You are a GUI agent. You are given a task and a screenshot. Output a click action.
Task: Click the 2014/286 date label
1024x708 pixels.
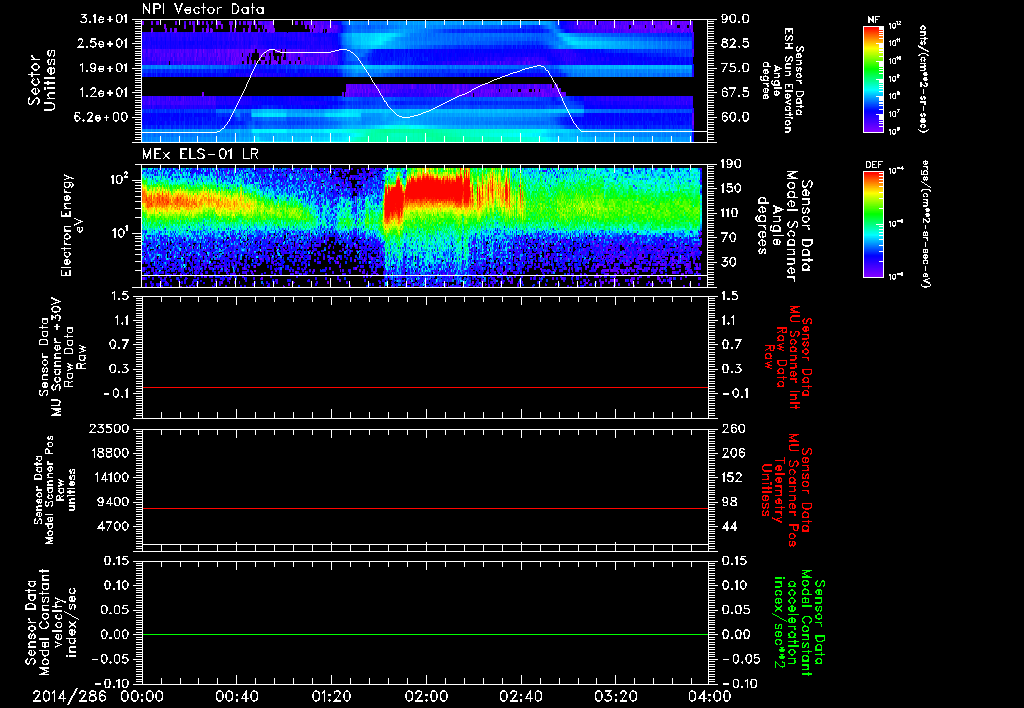click(67, 695)
